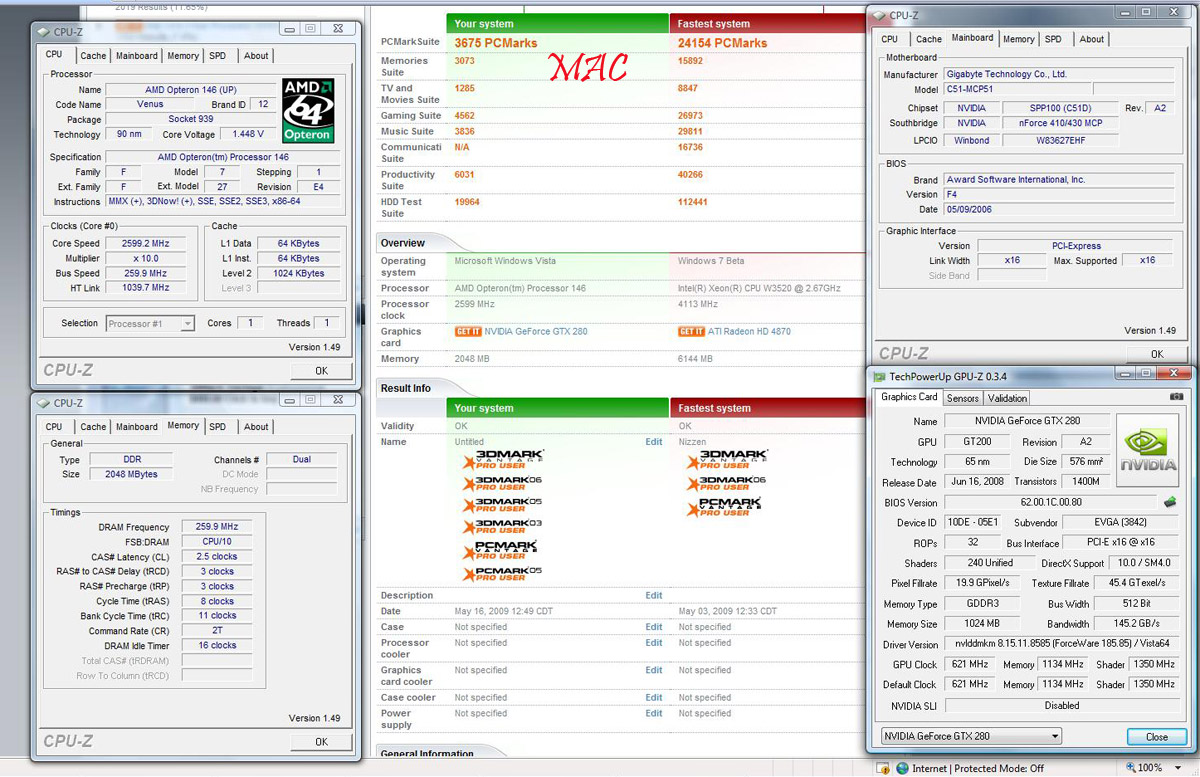Open the About tab in the CPU-Z Memory window
This screenshot has width=1200, height=777.
pyautogui.click(x=256, y=427)
